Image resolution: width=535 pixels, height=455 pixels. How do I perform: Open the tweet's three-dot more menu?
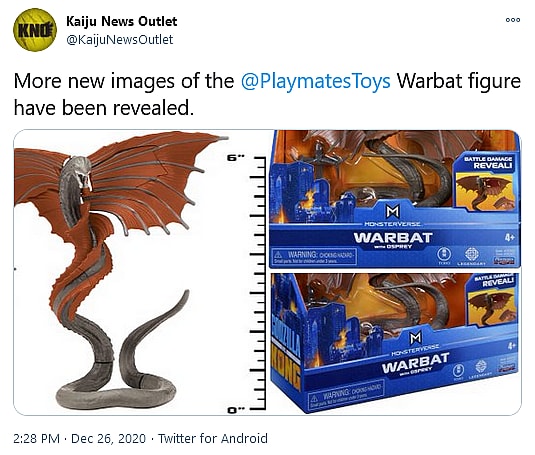(513, 20)
